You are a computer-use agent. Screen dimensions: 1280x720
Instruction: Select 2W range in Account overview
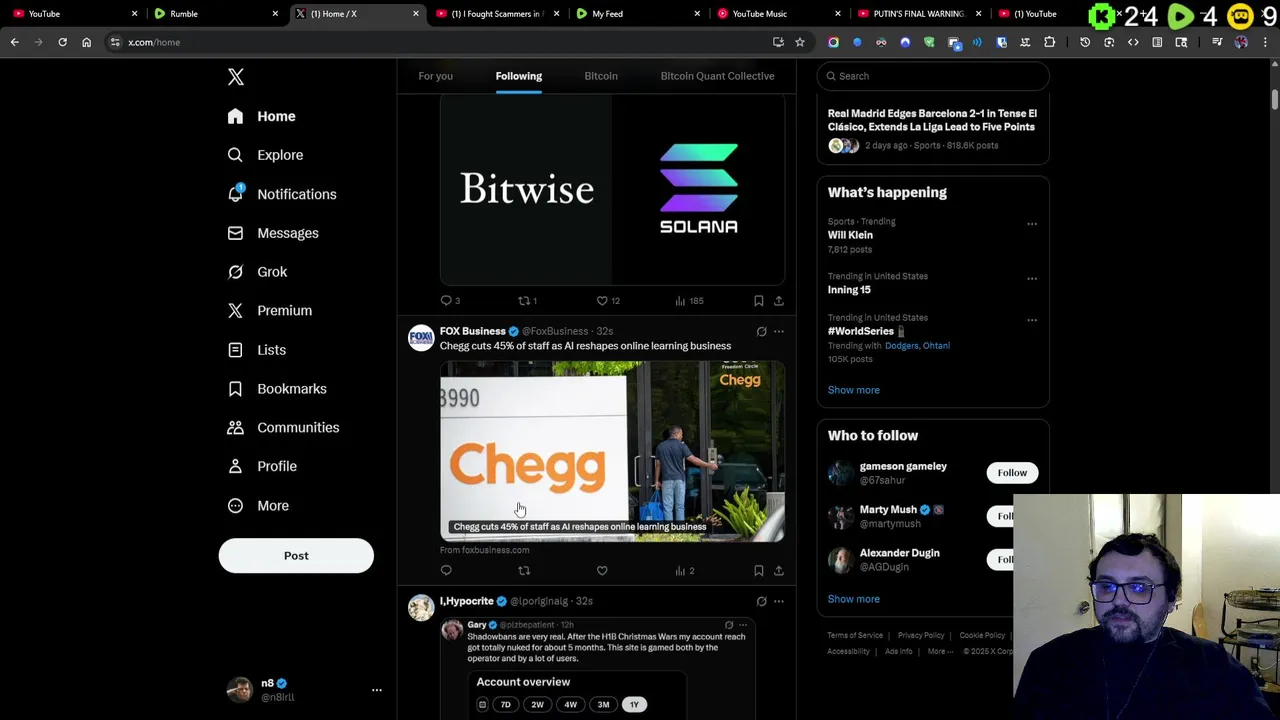tap(537, 705)
